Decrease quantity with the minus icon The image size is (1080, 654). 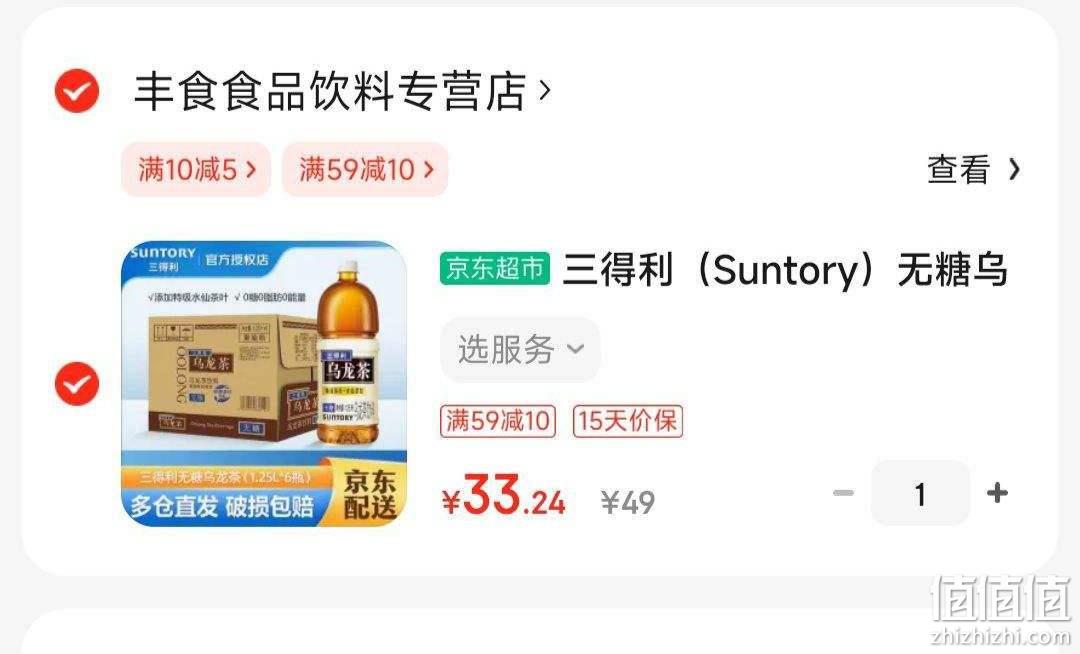click(x=843, y=493)
